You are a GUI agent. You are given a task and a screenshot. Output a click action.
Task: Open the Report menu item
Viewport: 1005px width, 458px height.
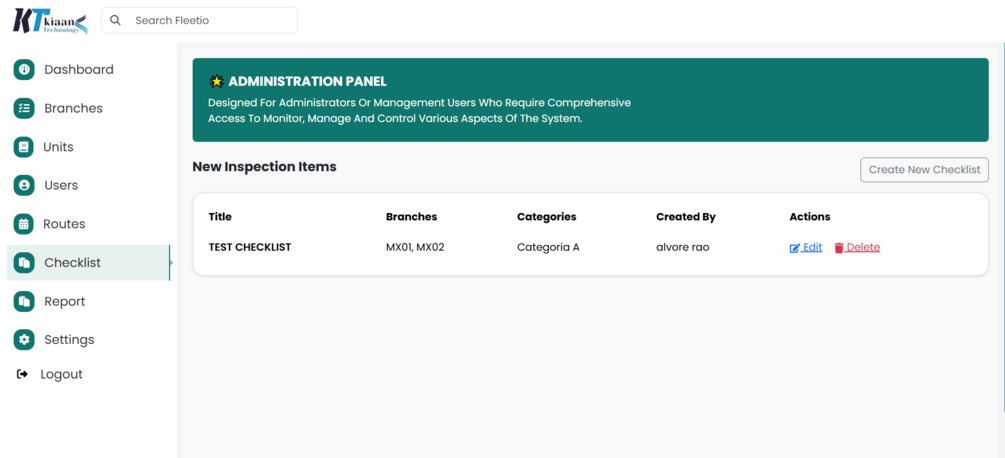(64, 301)
